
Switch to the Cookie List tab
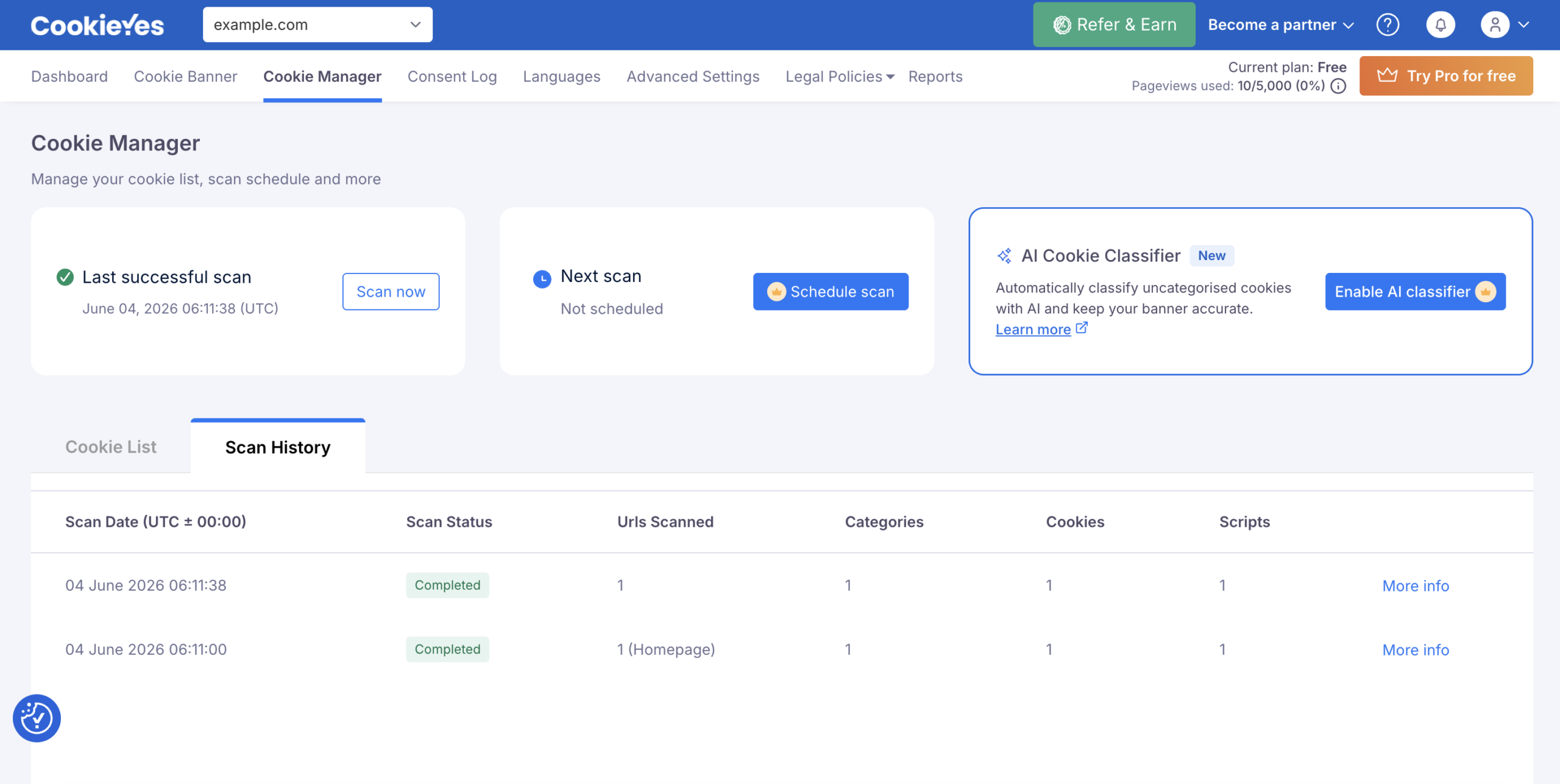pos(111,447)
